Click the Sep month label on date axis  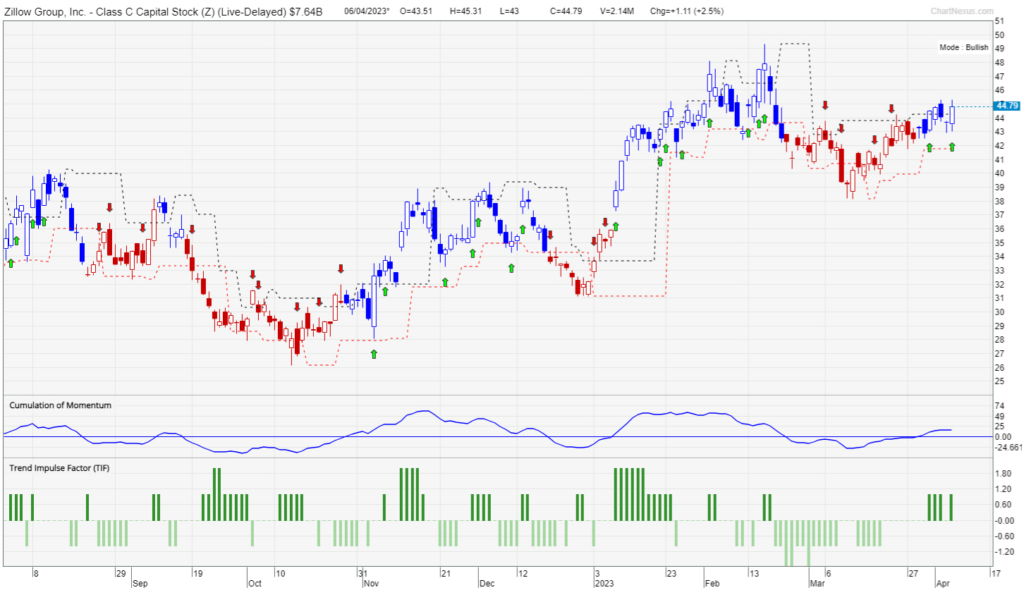[x=140, y=583]
